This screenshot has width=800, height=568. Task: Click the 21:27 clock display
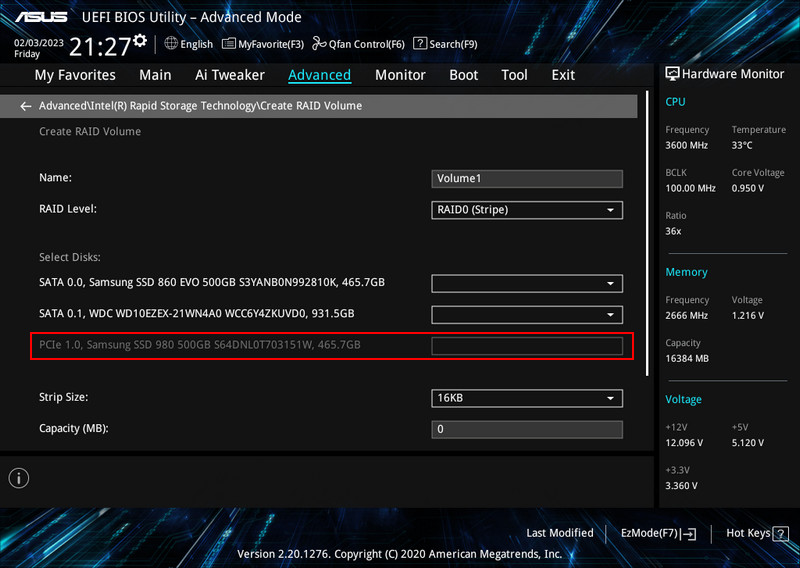click(100, 46)
